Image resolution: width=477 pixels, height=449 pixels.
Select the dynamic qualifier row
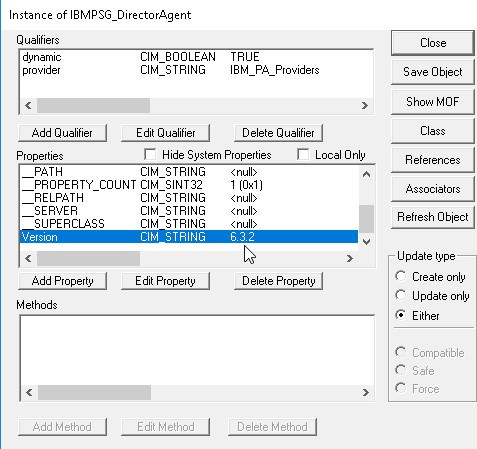196,57
